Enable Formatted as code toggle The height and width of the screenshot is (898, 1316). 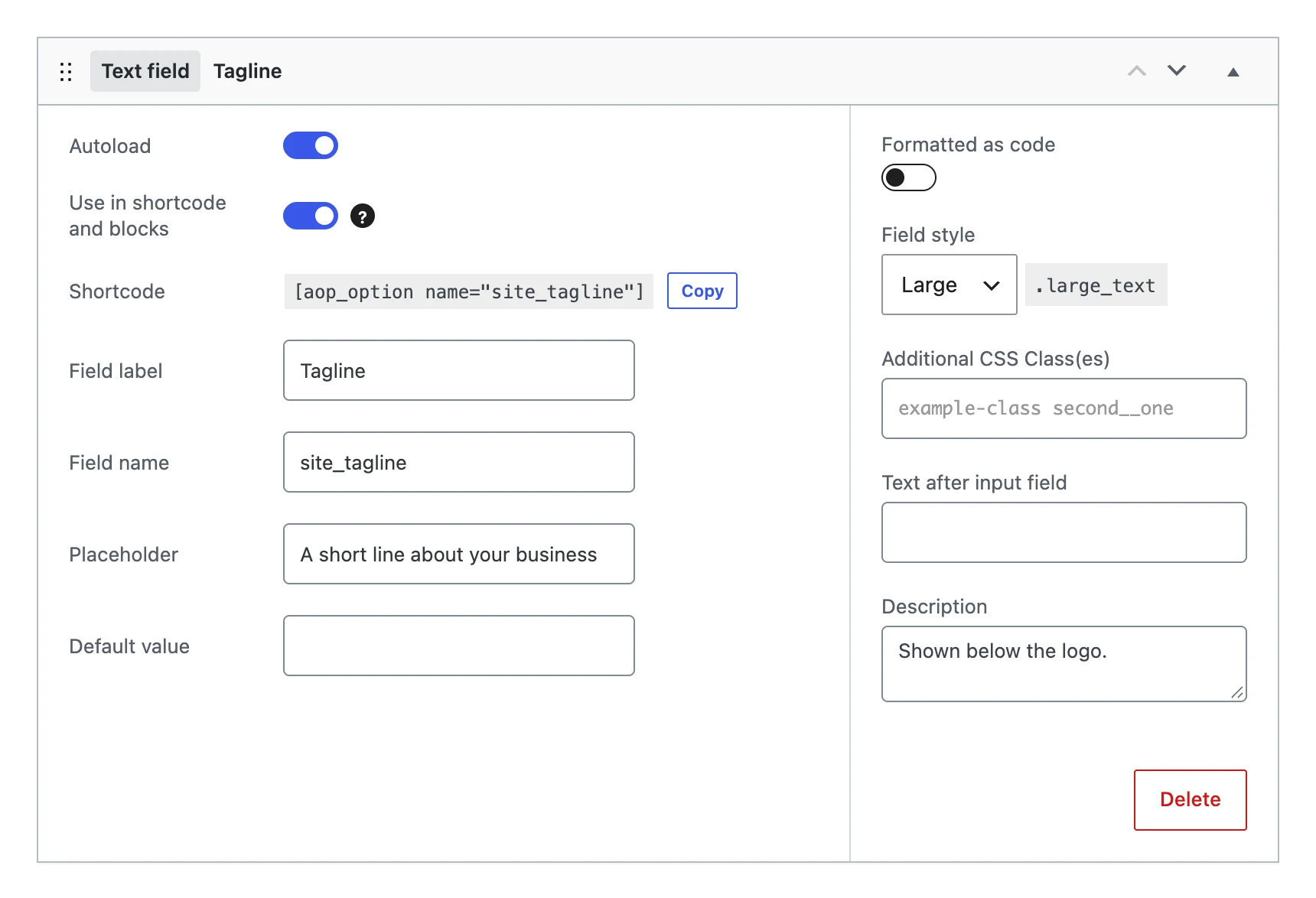click(x=909, y=177)
